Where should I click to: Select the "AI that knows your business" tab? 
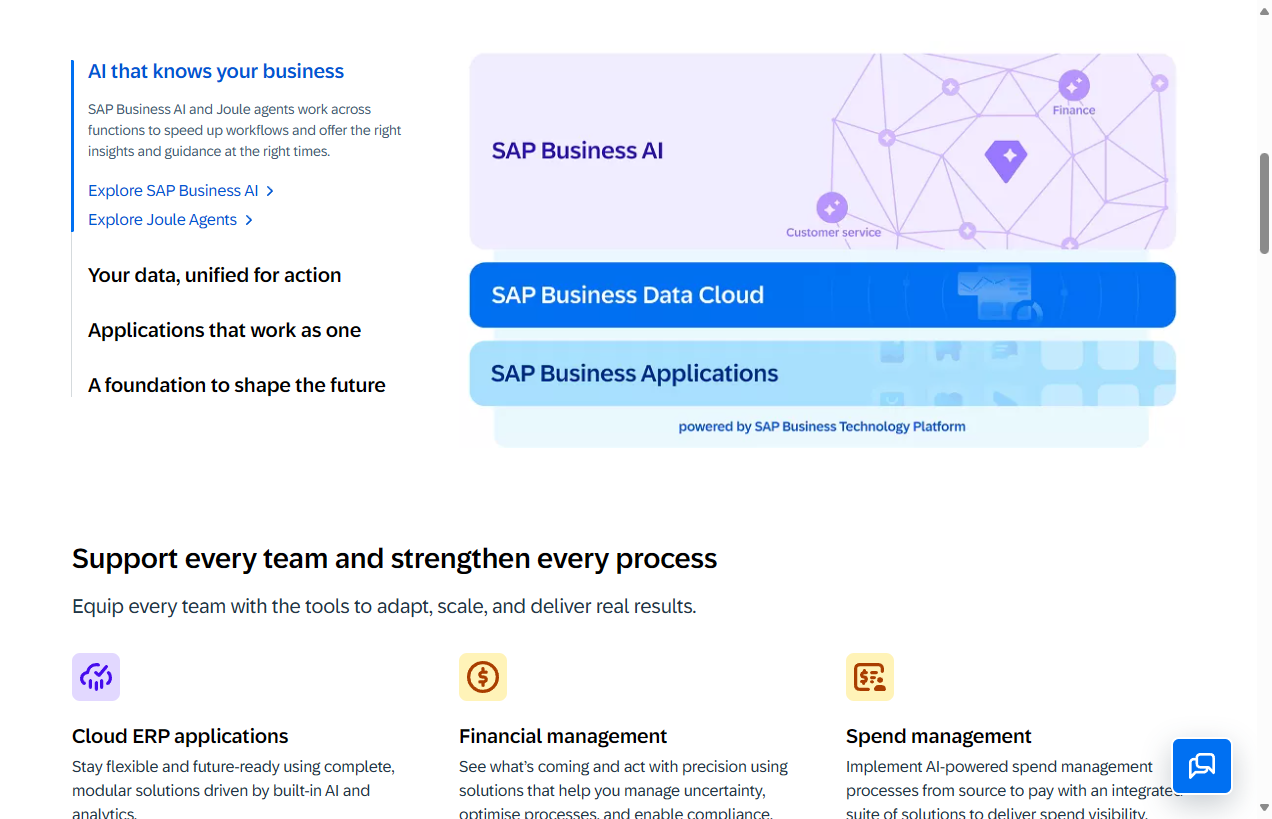pyautogui.click(x=216, y=71)
